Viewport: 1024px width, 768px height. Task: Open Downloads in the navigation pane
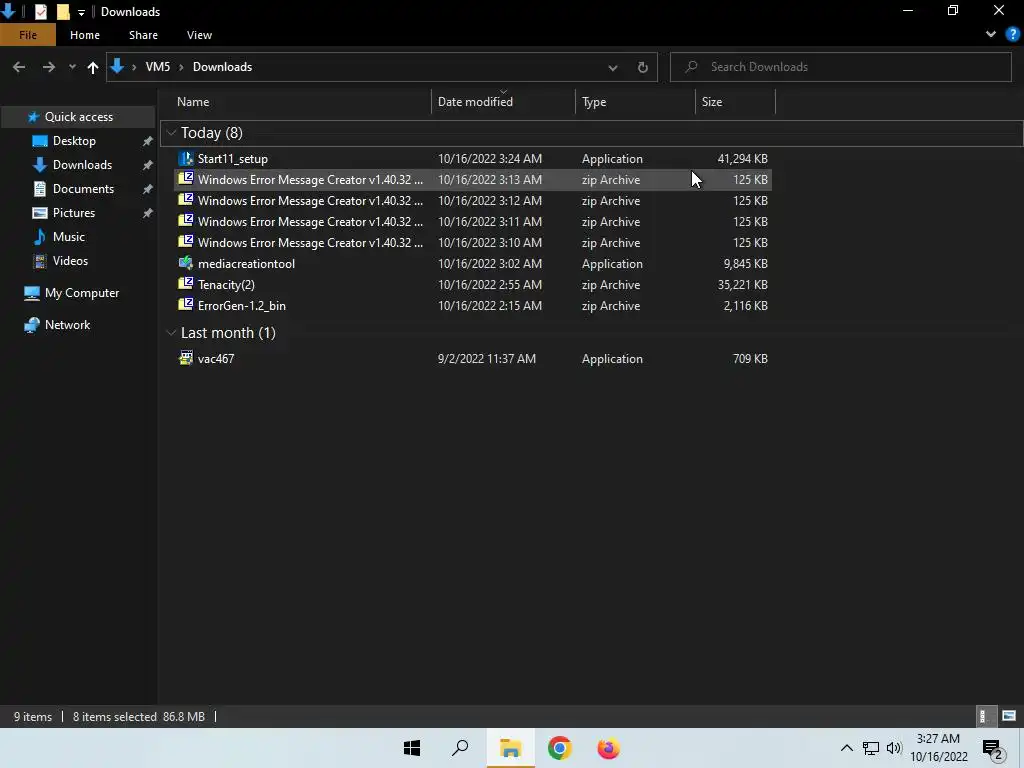[82, 165]
